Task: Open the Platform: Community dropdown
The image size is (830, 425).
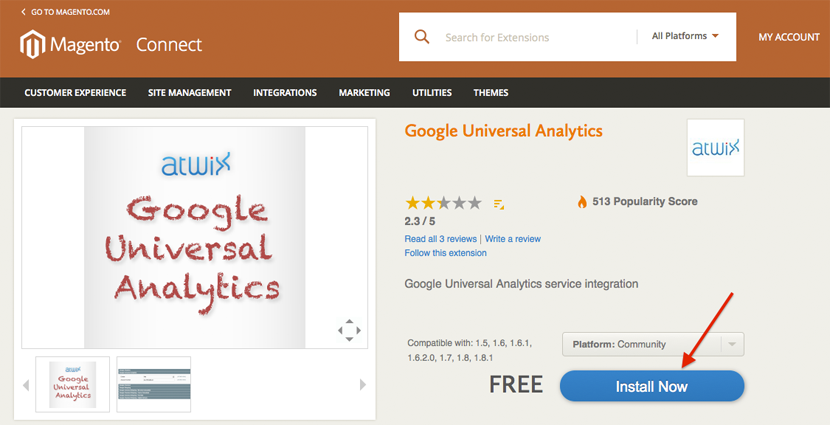Action: click(x=653, y=345)
